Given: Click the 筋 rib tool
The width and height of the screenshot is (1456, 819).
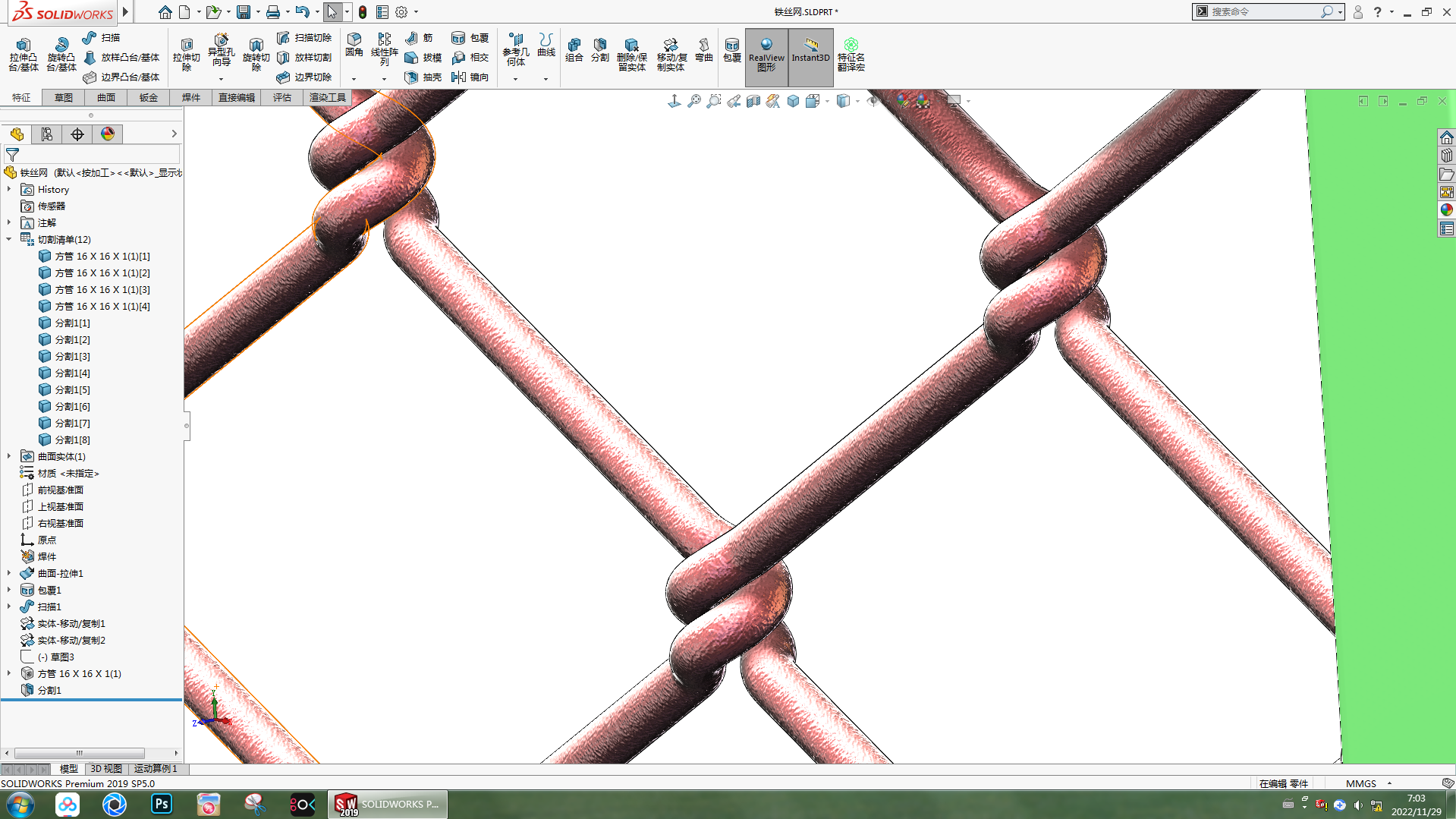Looking at the screenshot, I should (x=419, y=38).
